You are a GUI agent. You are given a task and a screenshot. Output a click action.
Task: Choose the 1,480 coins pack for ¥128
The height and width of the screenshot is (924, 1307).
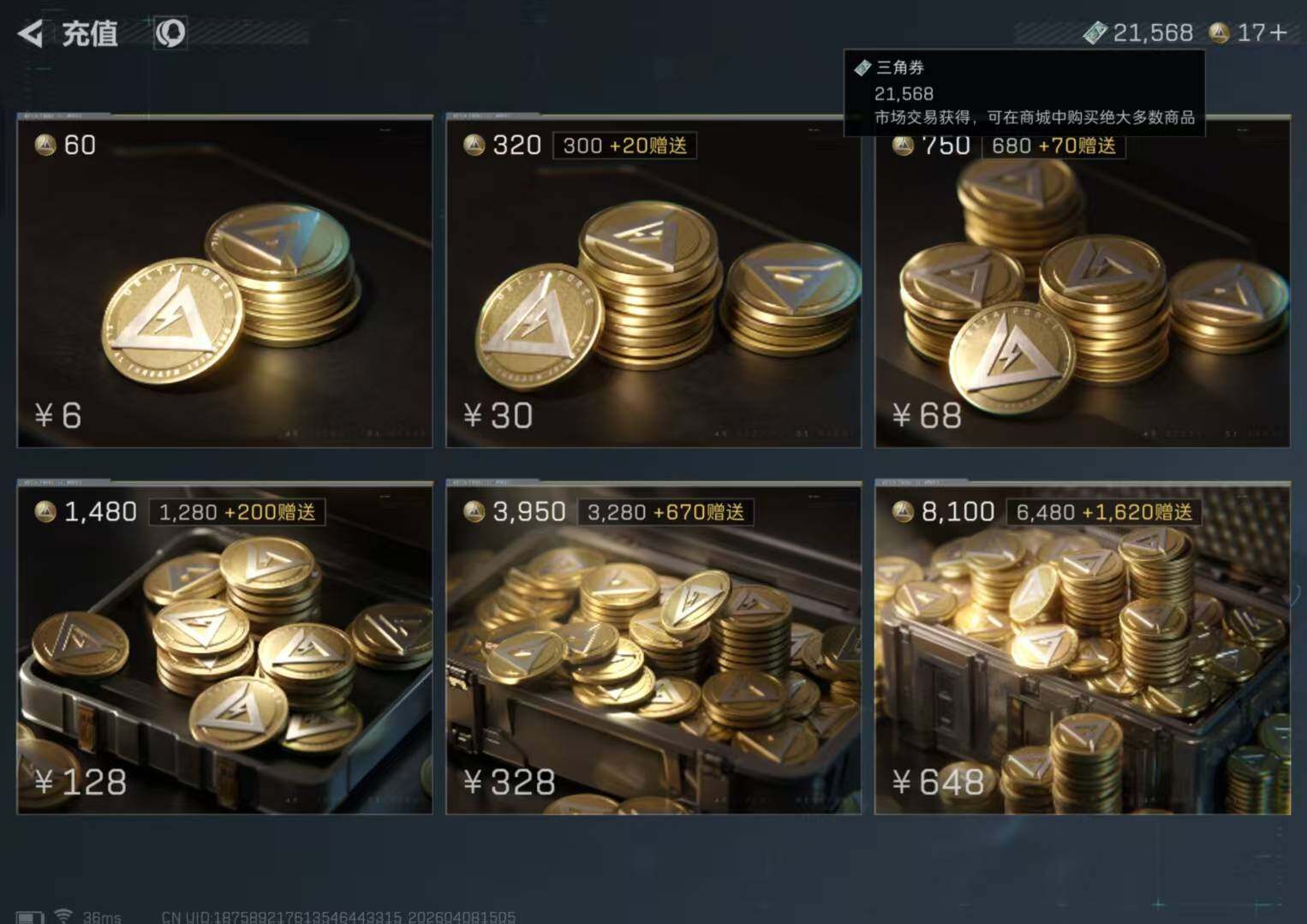(x=224, y=647)
